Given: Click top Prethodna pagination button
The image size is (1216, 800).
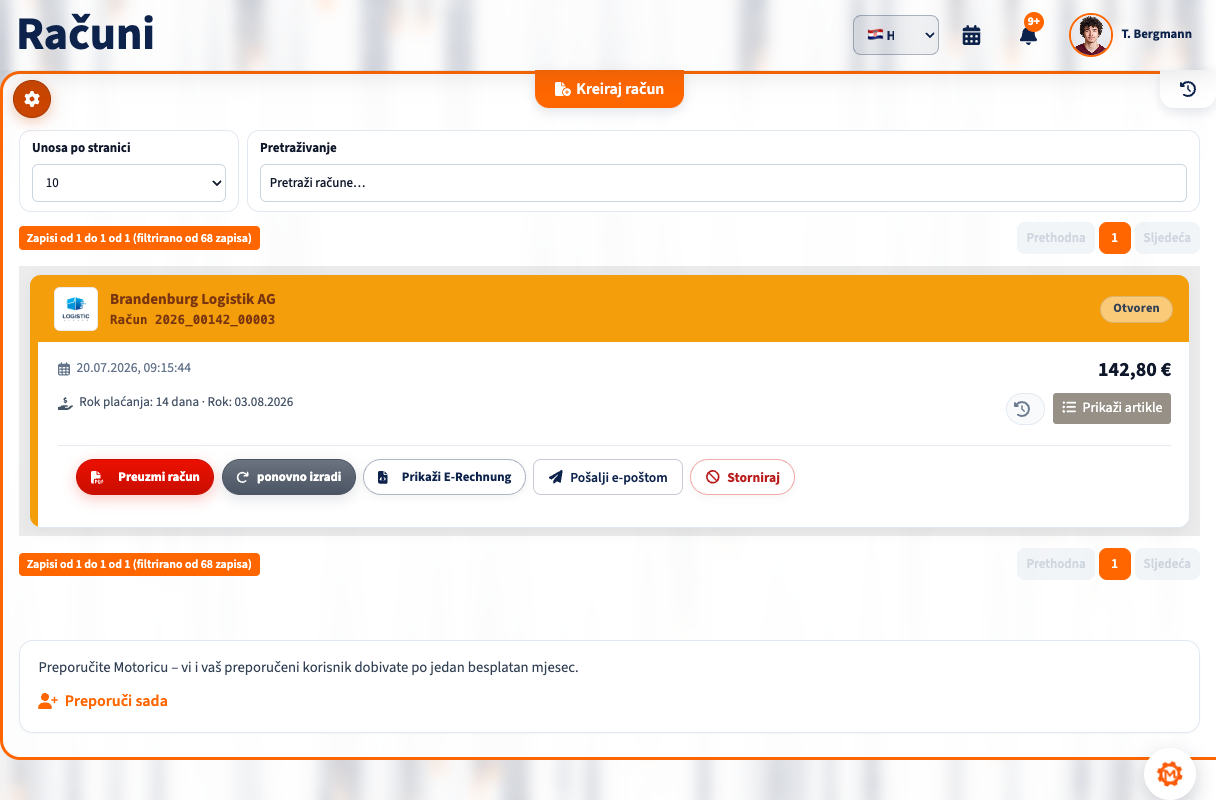Looking at the screenshot, I should [1055, 238].
